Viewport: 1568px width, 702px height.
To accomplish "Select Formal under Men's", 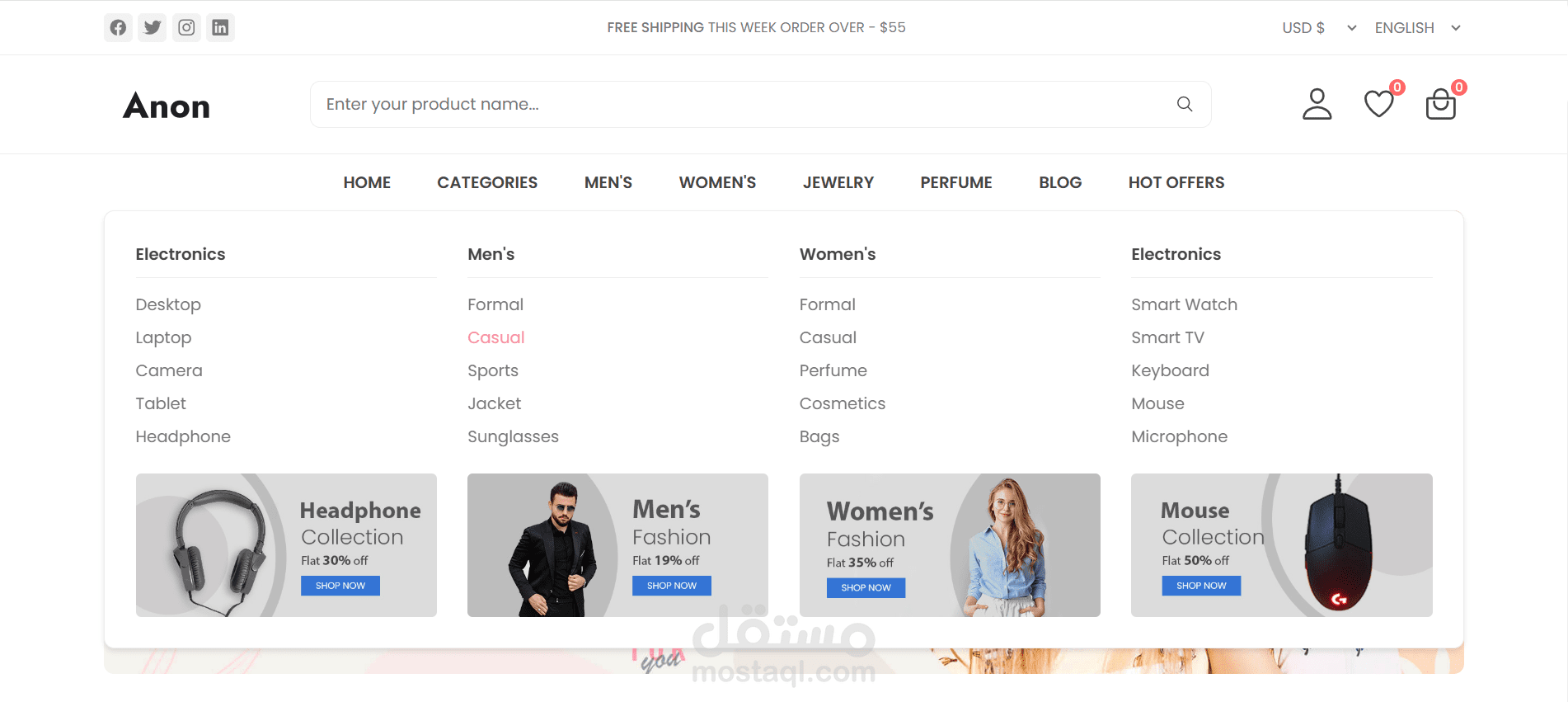I will (495, 304).
